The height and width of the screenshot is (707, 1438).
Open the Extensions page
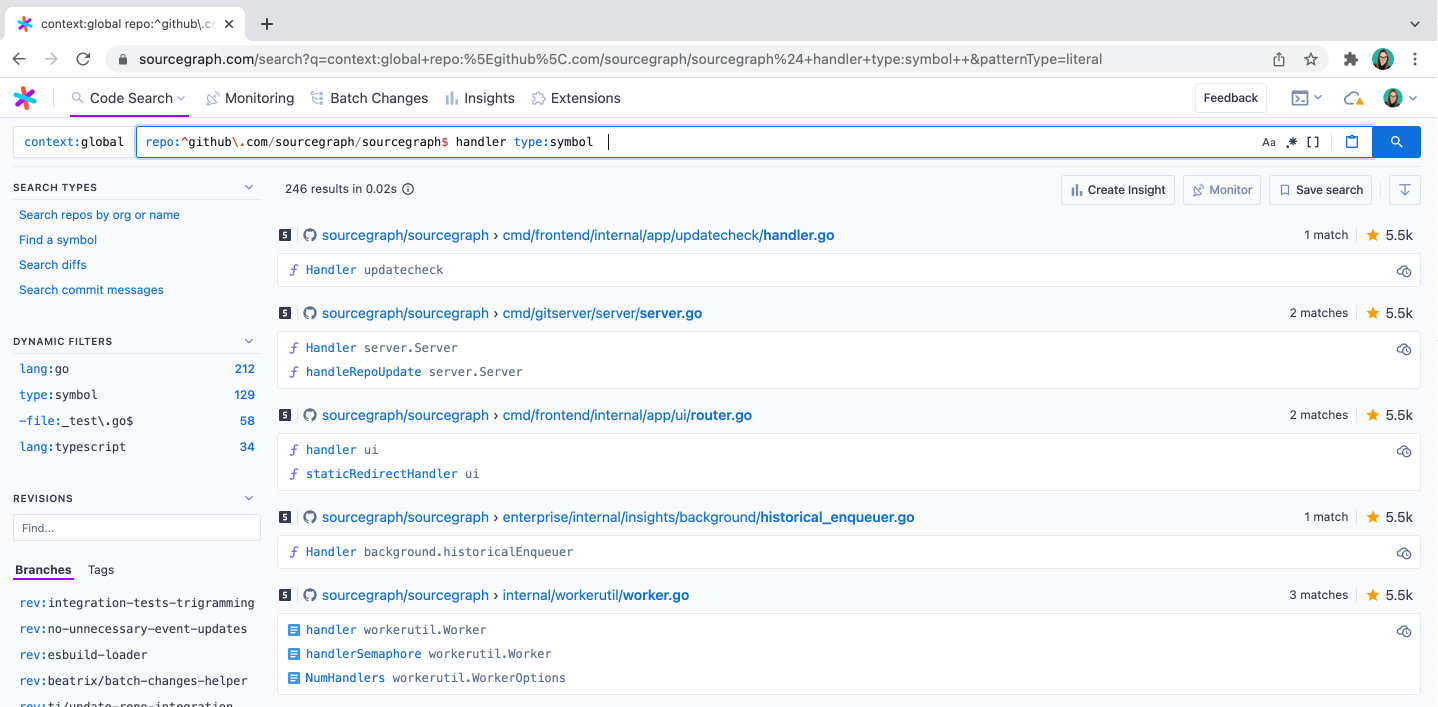[576, 98]
